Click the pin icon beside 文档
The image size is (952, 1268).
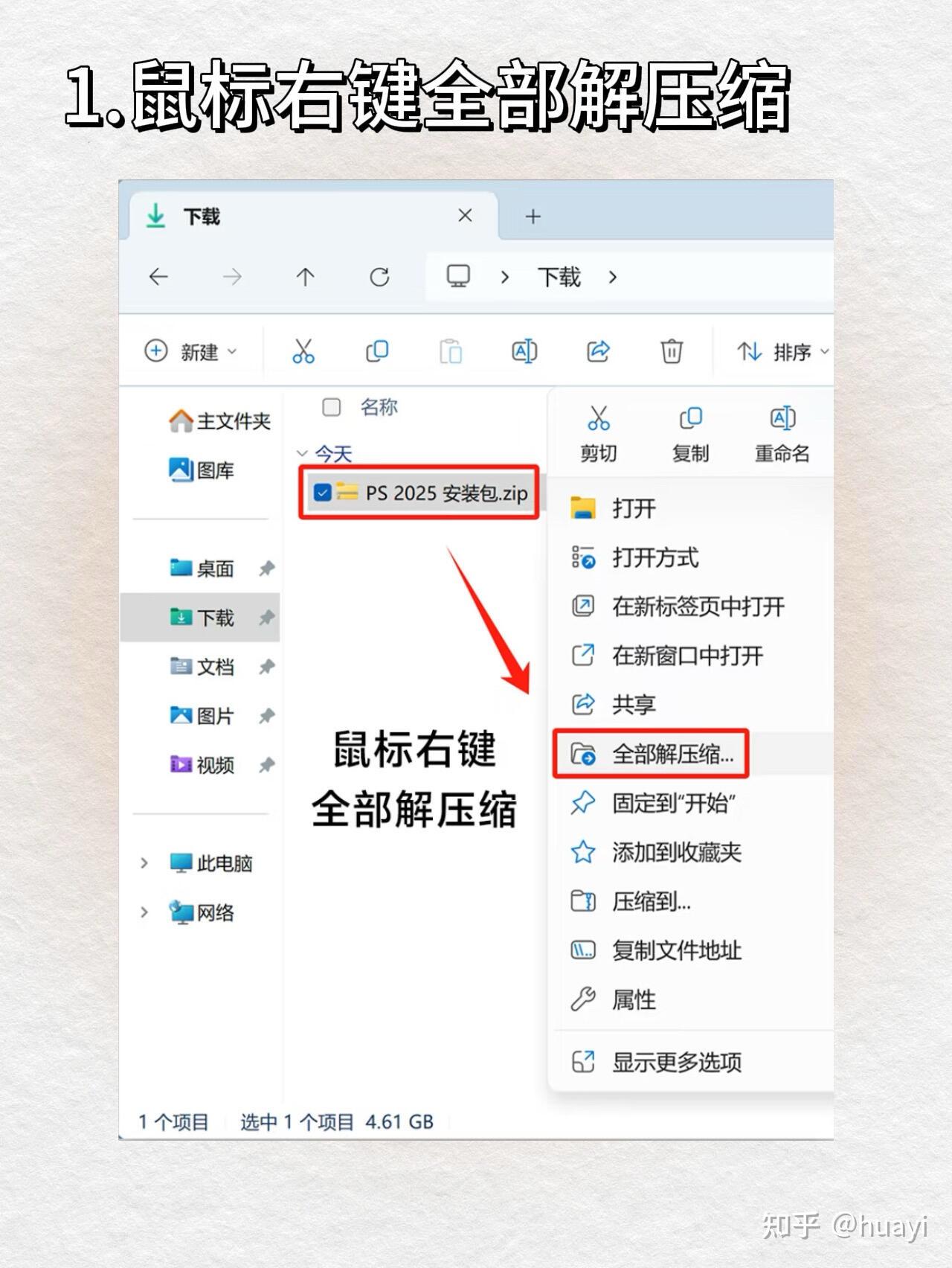tap(266, 667)
